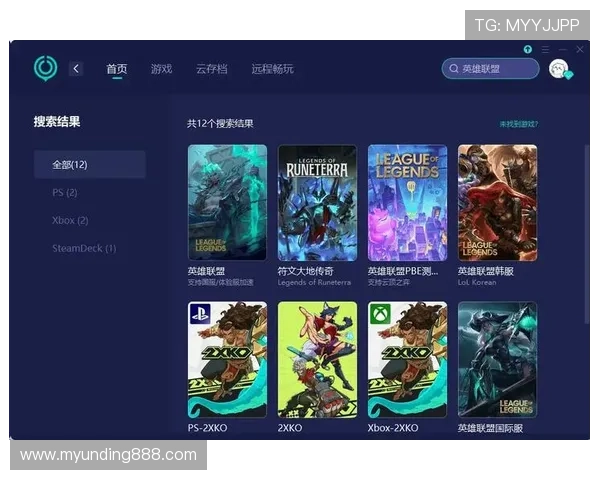Click the 支持国服/体验服加速 subtitle
This screenshot has height=480, width=600.
pyautogui.click(x=220, y=282)
